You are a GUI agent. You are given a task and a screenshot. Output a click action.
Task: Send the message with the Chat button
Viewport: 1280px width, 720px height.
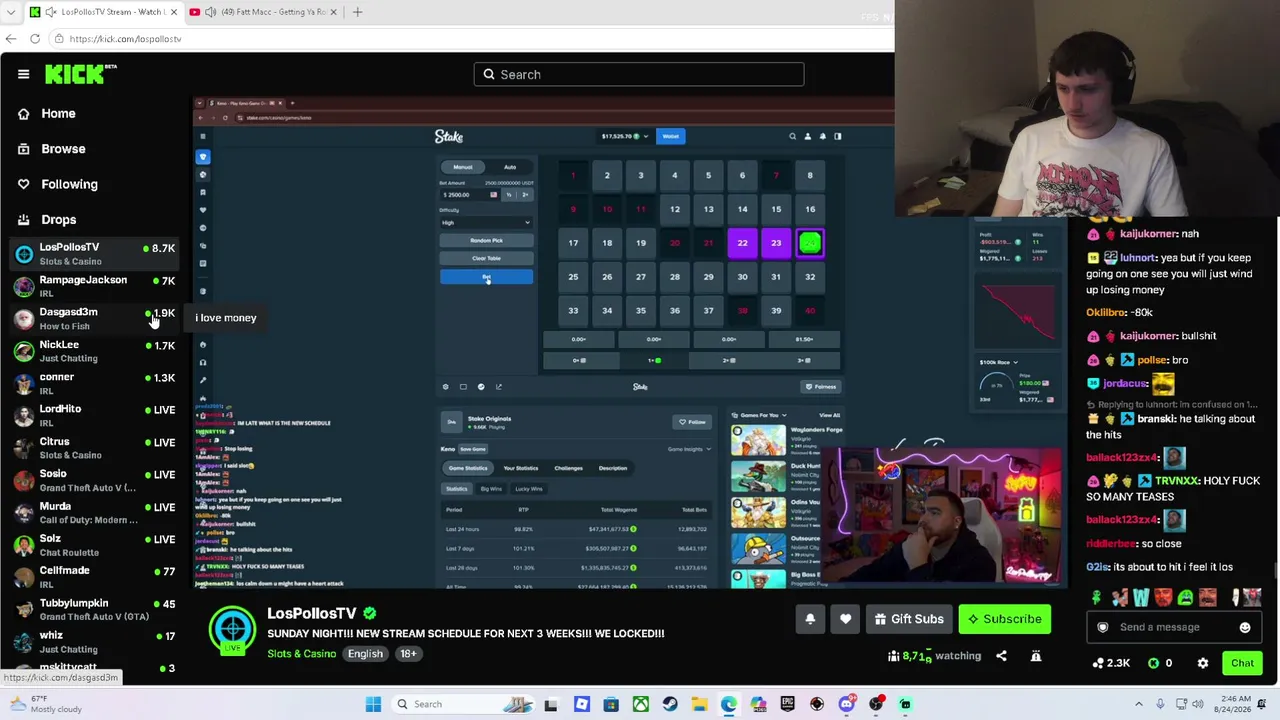1242,663
